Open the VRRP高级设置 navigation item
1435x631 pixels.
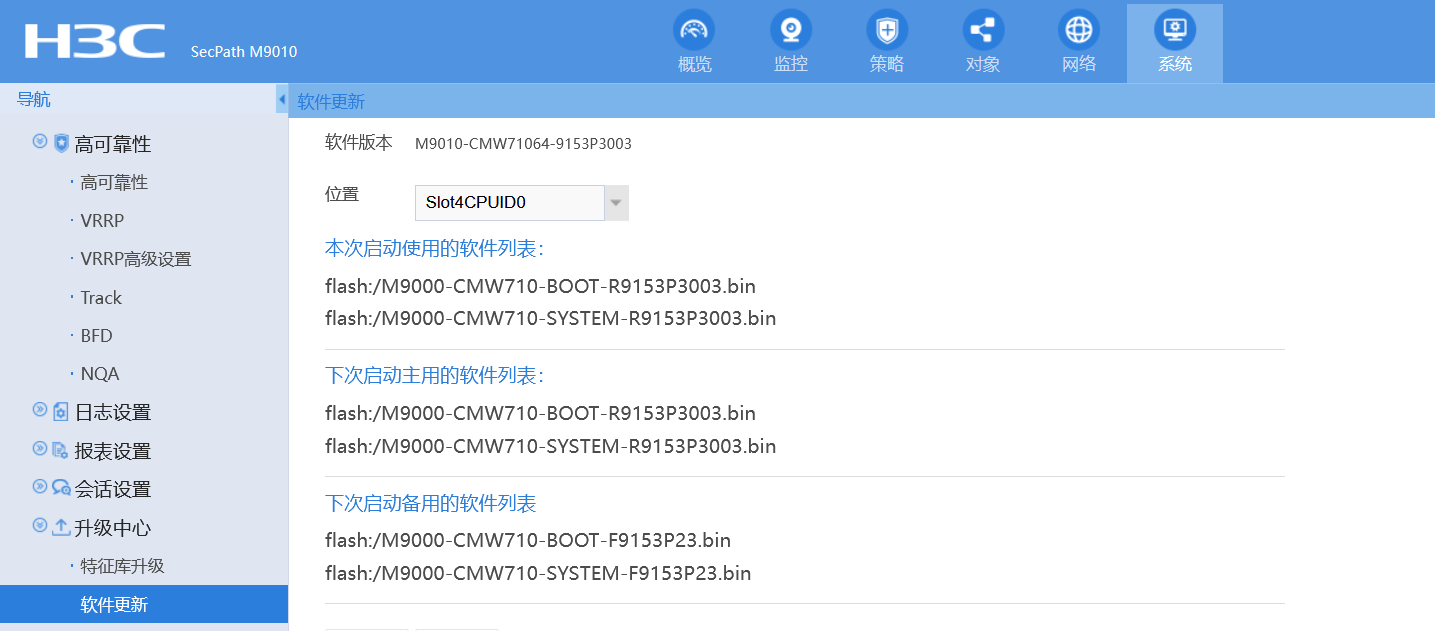[135, 259]
